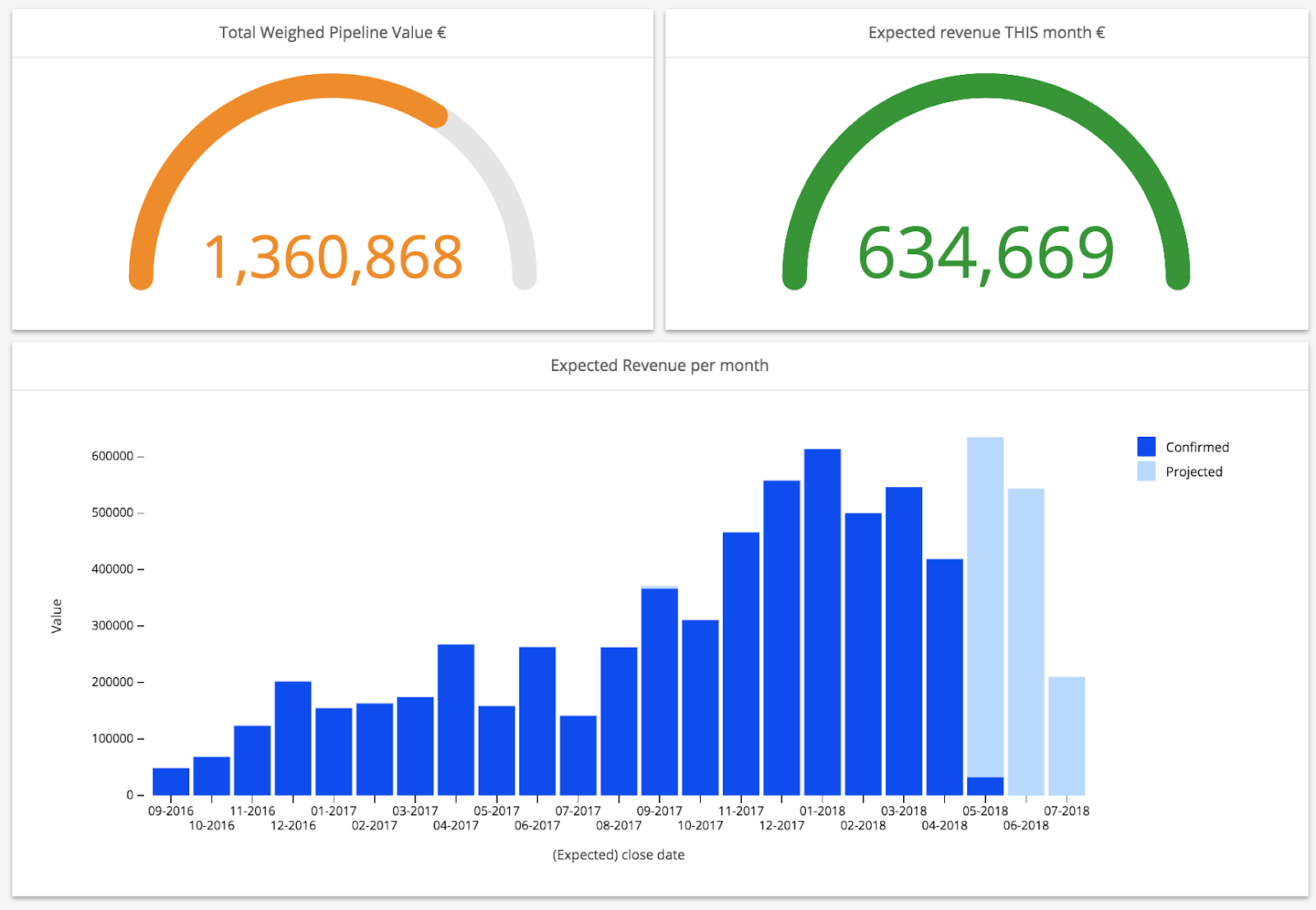
Task: Click the 600000 value axis label
Action: coord(111,454)
